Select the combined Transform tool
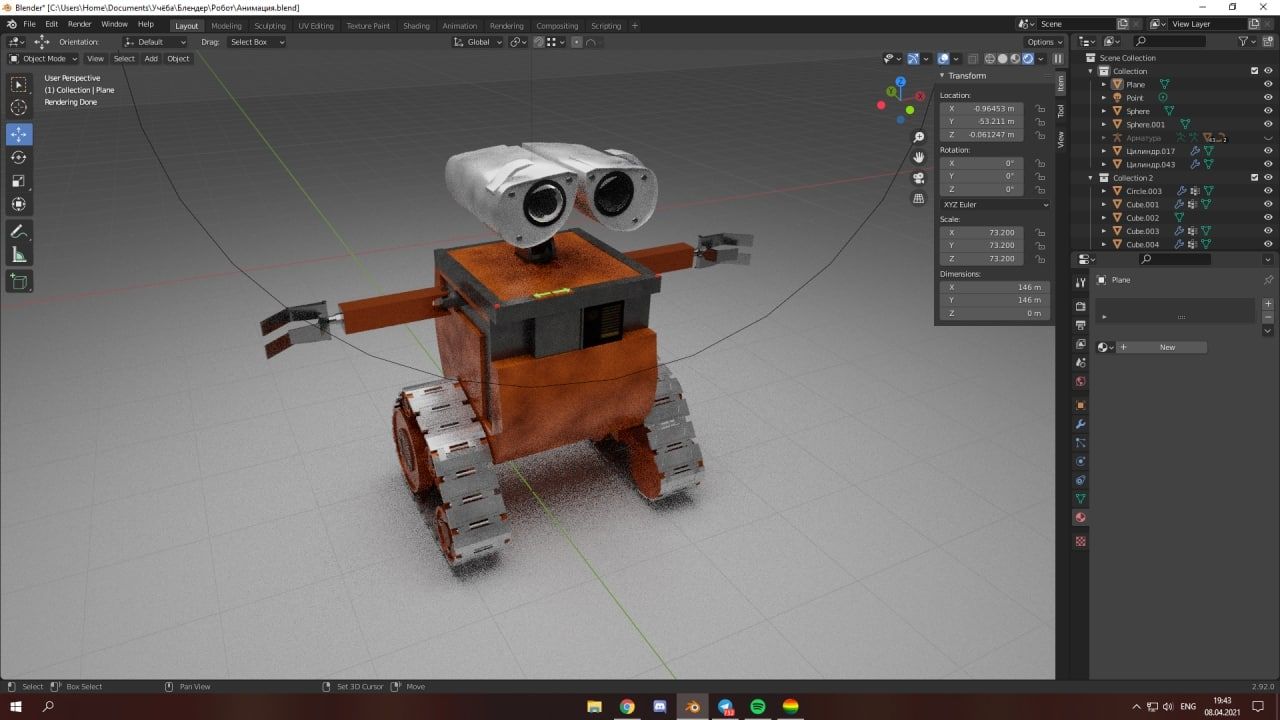 pos(19,204)
